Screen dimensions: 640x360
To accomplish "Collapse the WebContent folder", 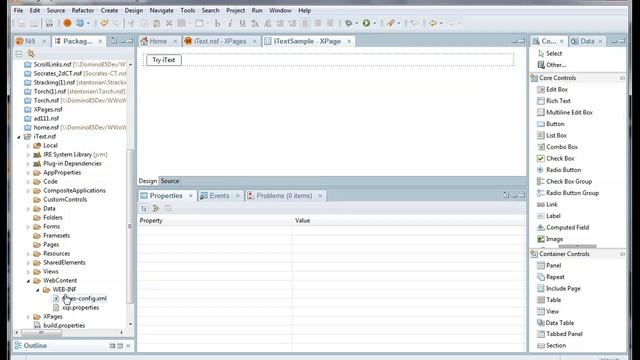I will click(28, 281).
